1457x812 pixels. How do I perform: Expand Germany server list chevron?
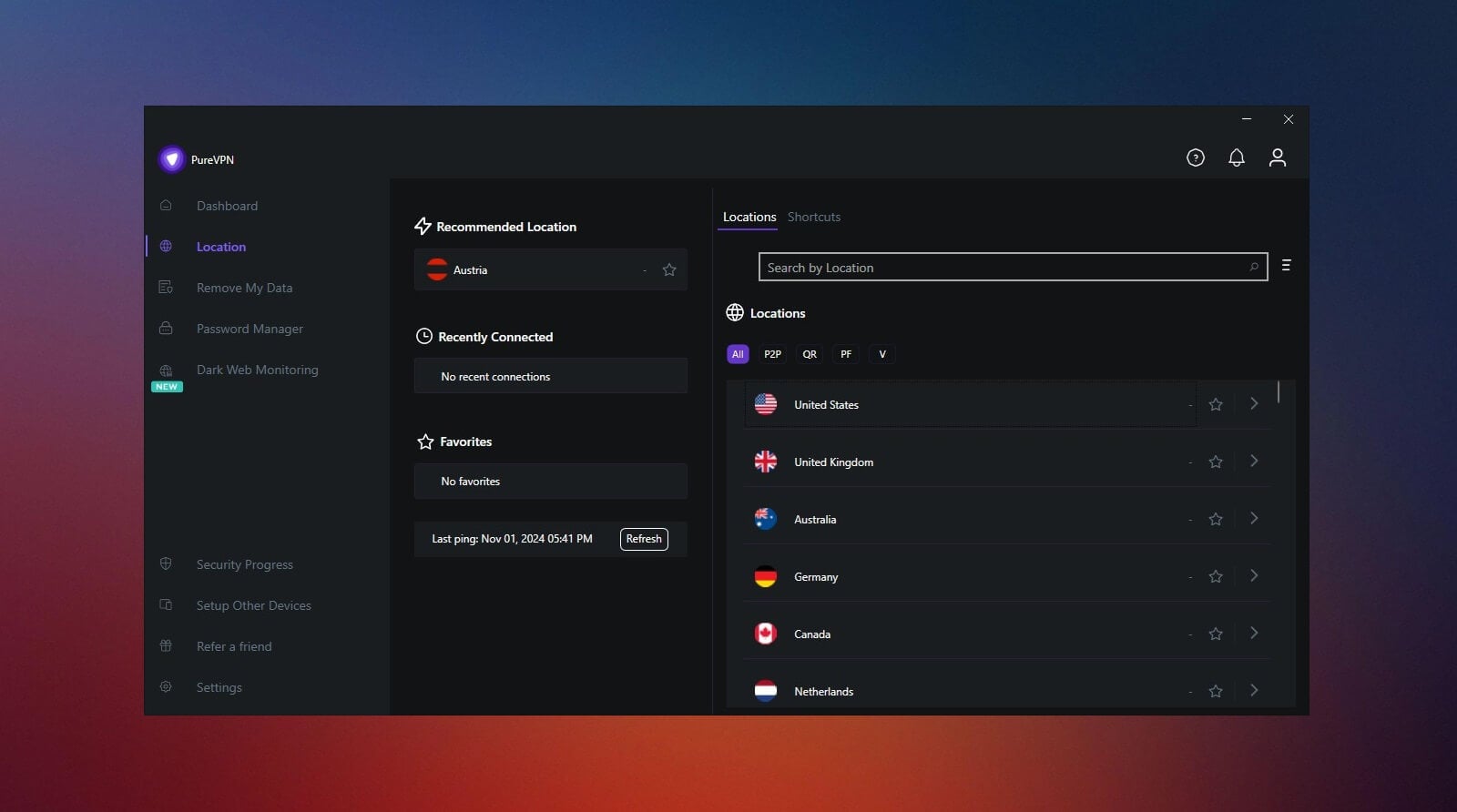tap(1254, 575)
